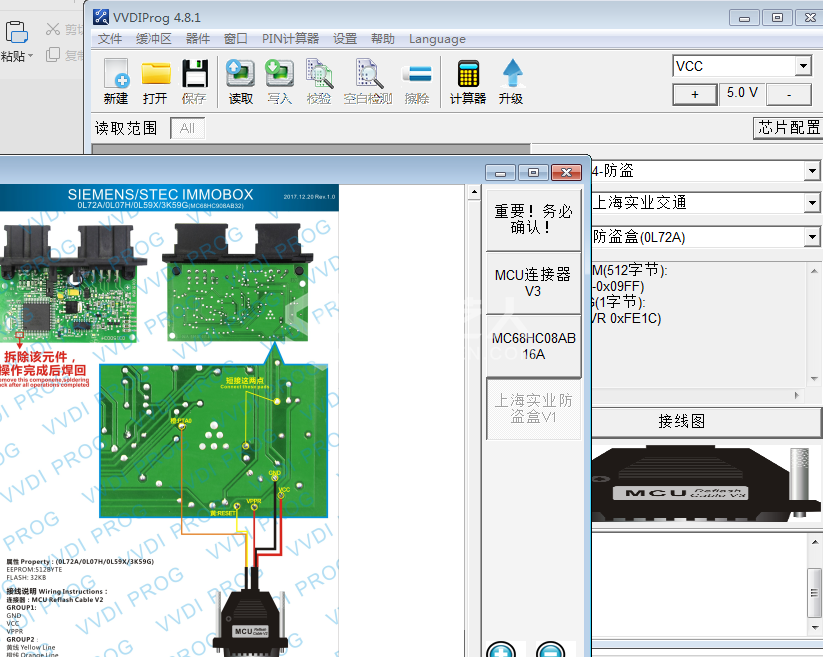This screenshot has width=823, height=657.
Task: Expand the VCC voltage dropdown
Action: [x=803, y=66]
